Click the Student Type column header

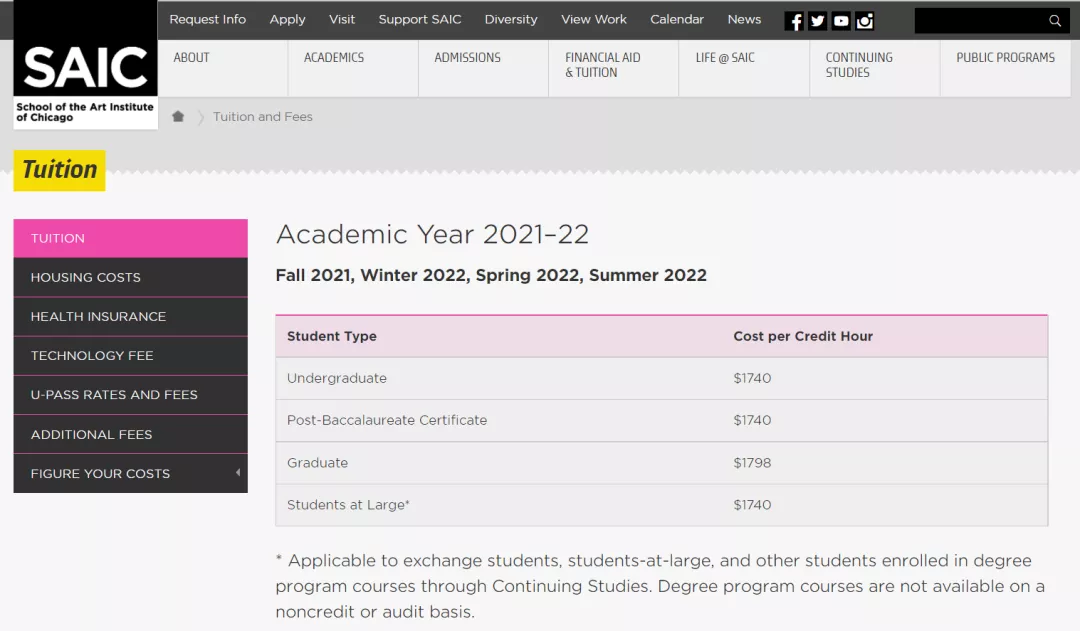pos(332,336)
